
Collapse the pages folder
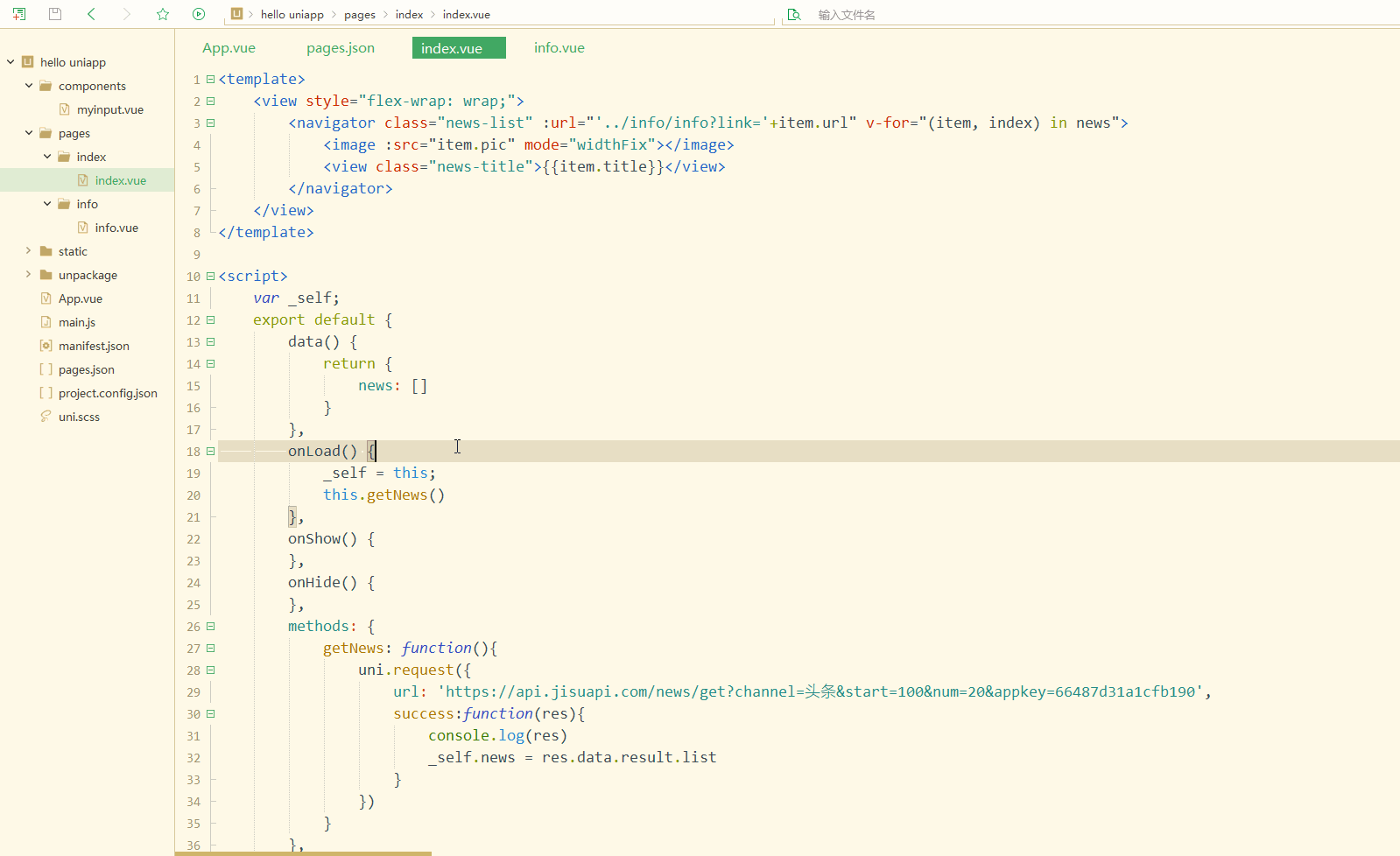pyautogui.click(x=29, y=133)
